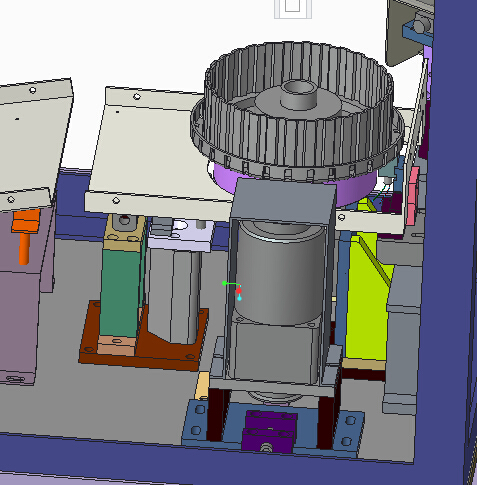This screenshot has height=485, width=477.
Task: Pick the small light-orange block near the blue bracket
Action: (202, 386)
